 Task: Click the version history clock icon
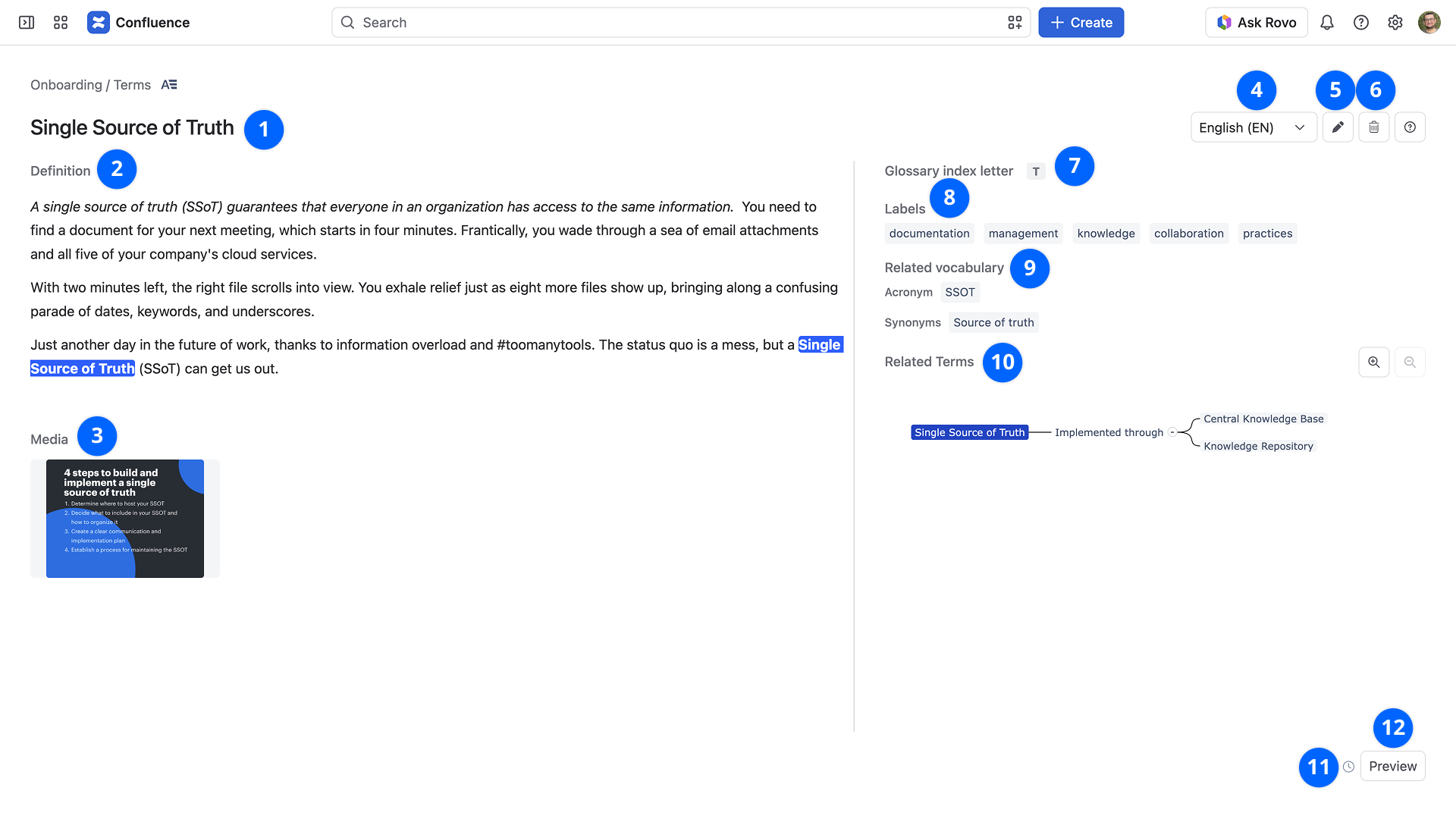pyautogui.click(x=1348, y=767)
